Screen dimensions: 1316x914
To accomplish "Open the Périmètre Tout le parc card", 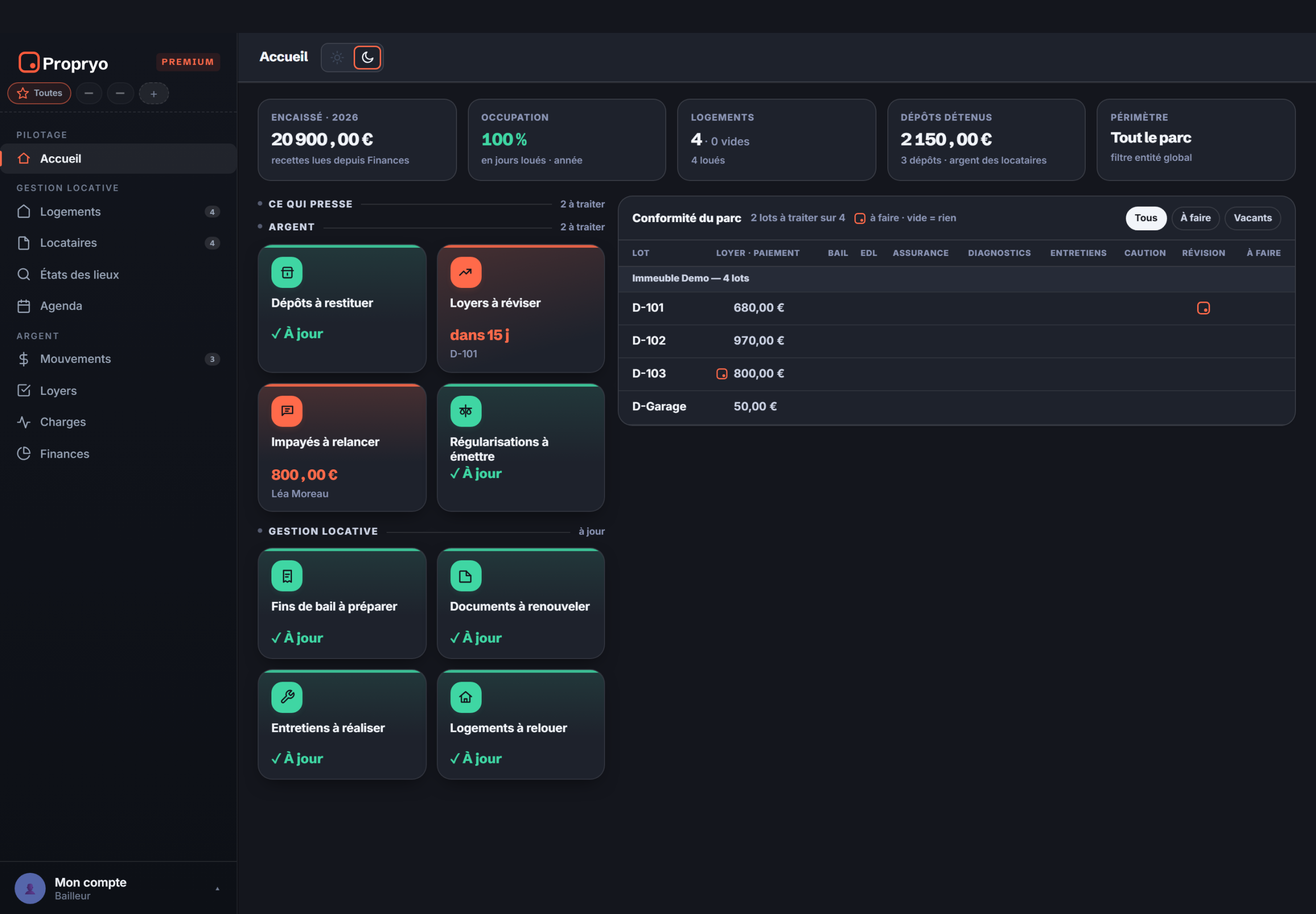I will 1196,140.
